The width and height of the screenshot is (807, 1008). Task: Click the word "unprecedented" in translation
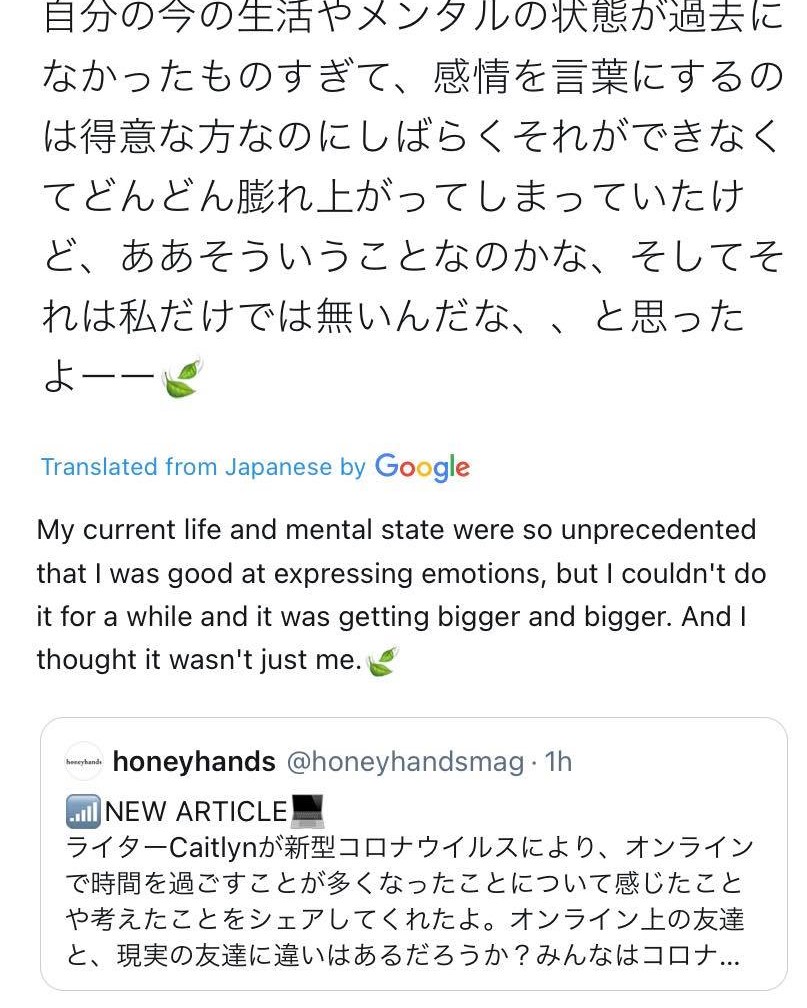pos(654,529)
